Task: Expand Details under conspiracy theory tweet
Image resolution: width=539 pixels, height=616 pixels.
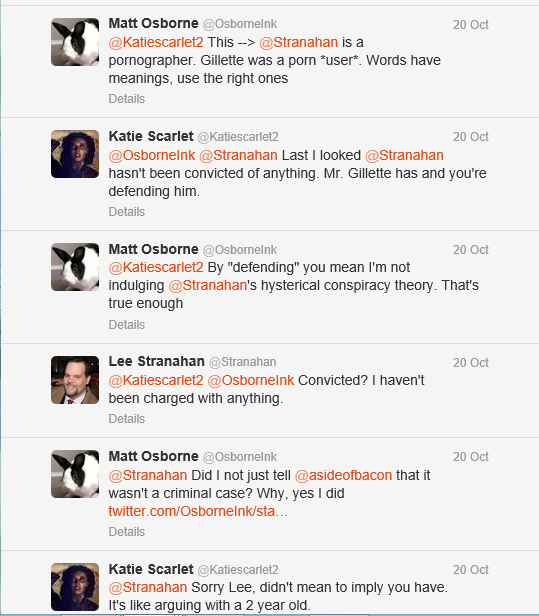Action: 126,324
